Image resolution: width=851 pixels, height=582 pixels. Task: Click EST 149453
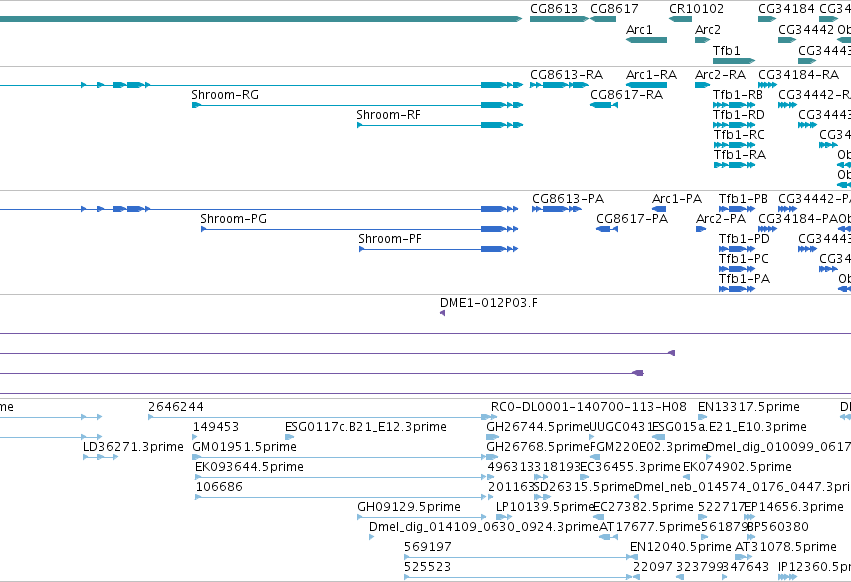click(195, 437)
